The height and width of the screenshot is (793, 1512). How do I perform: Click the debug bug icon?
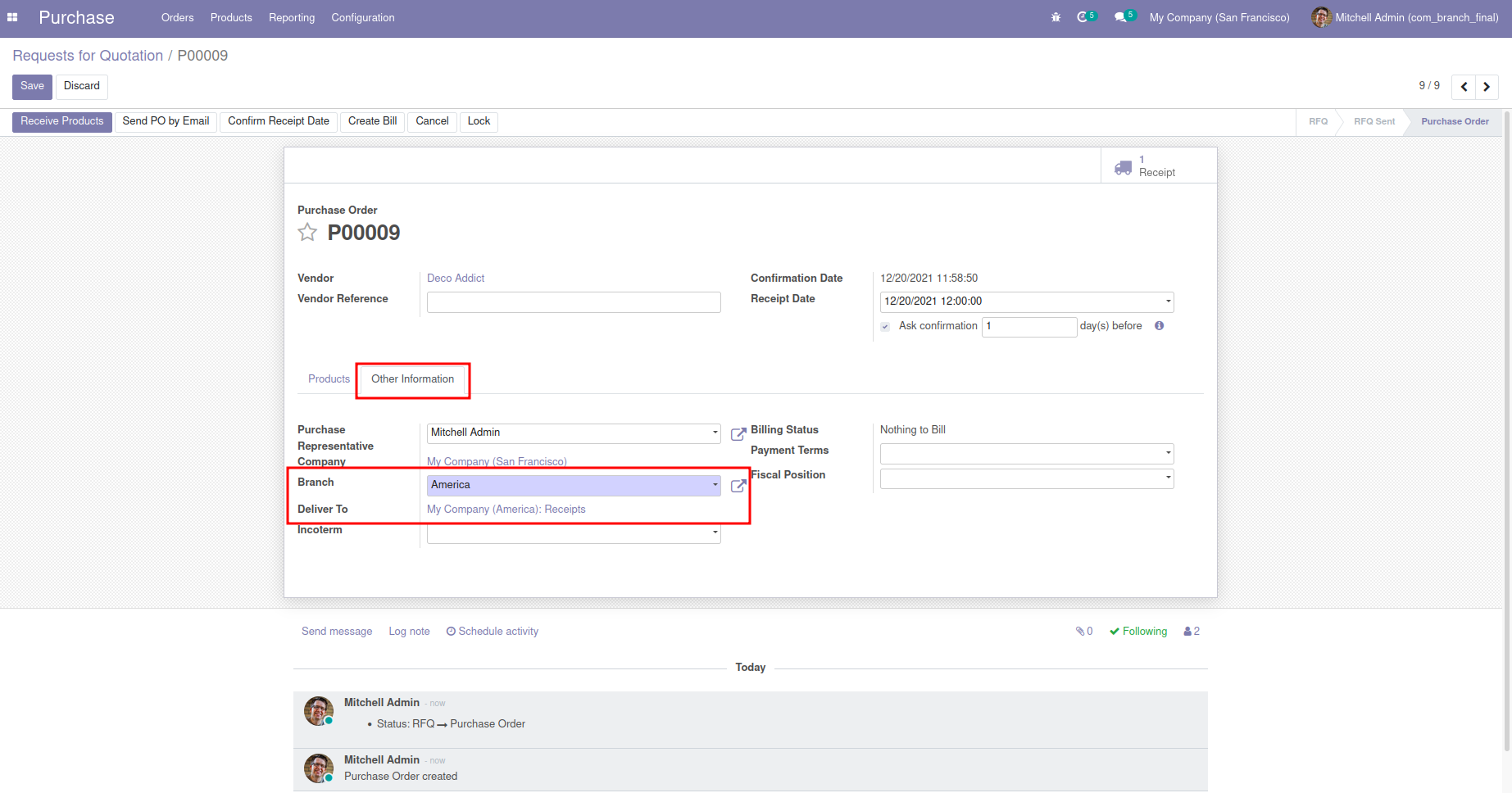(x=1056, y=17)
